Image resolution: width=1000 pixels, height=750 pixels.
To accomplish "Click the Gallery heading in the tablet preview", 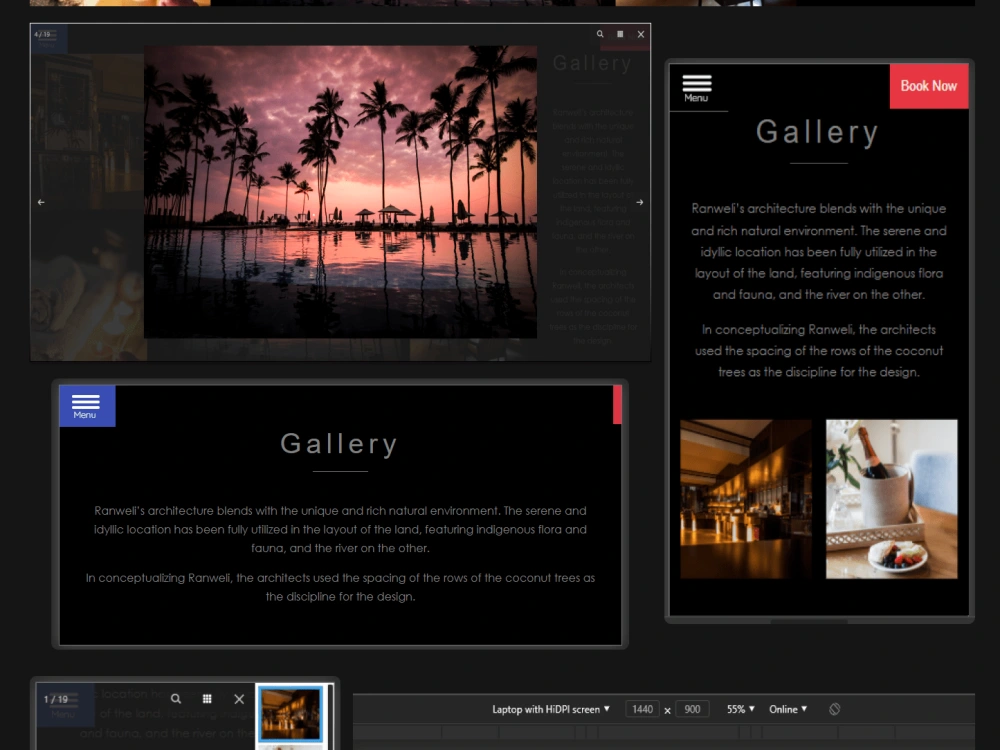I will click(x=818, y=133).
